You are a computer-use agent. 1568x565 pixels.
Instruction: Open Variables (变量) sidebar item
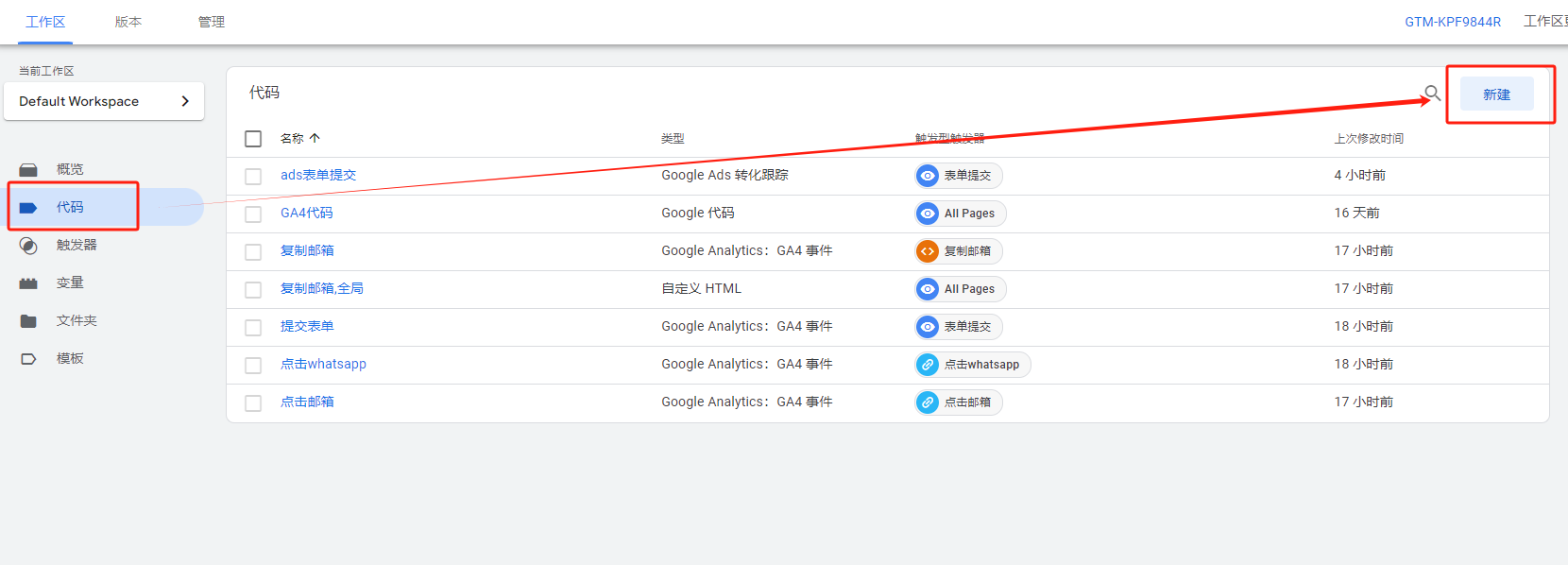[69, 282]
